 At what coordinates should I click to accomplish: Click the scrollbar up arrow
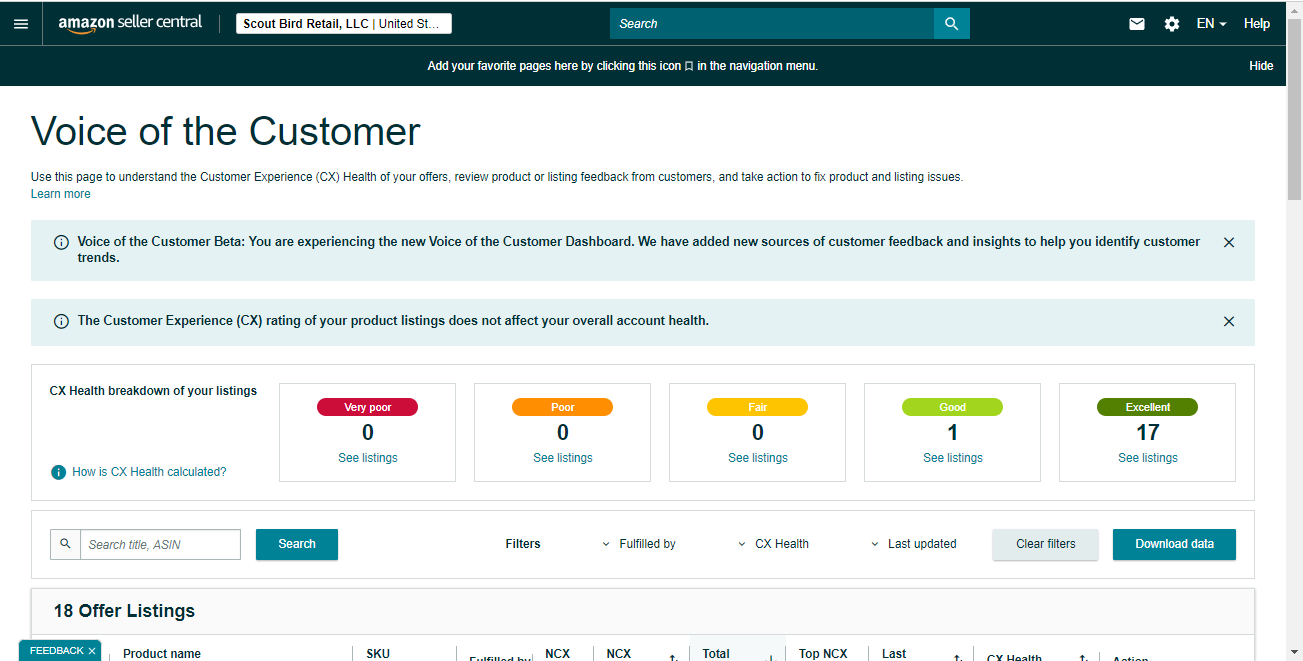pyautogui.click(x=1295, y=8)
